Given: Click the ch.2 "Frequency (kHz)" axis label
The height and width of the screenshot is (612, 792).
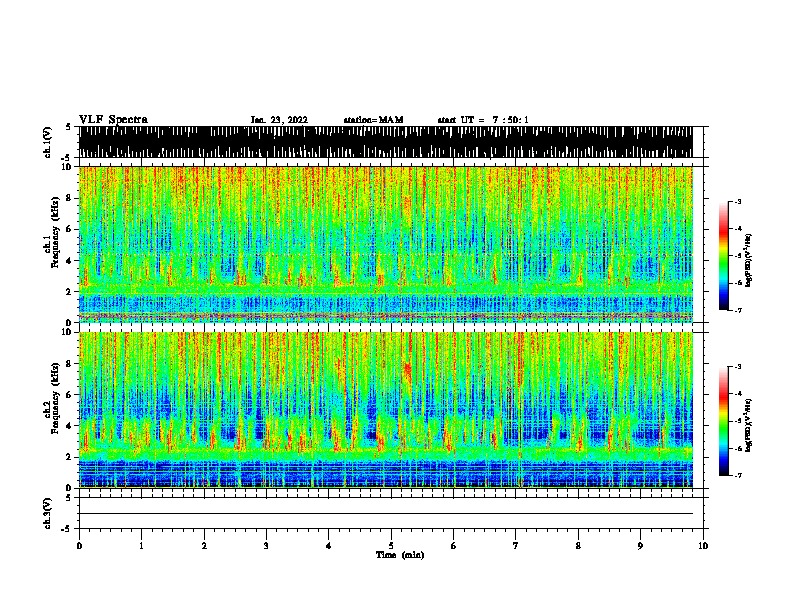Looking at the screenshot, I should pos(55,398).
